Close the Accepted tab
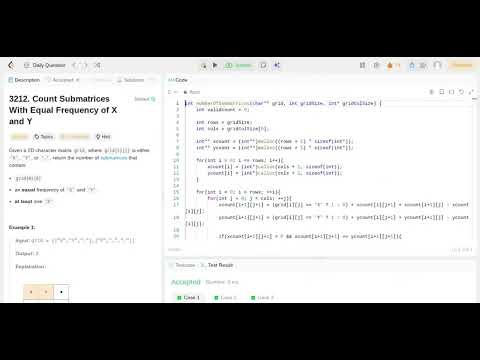Screen dimensions: 480x360 click(78, 80)
